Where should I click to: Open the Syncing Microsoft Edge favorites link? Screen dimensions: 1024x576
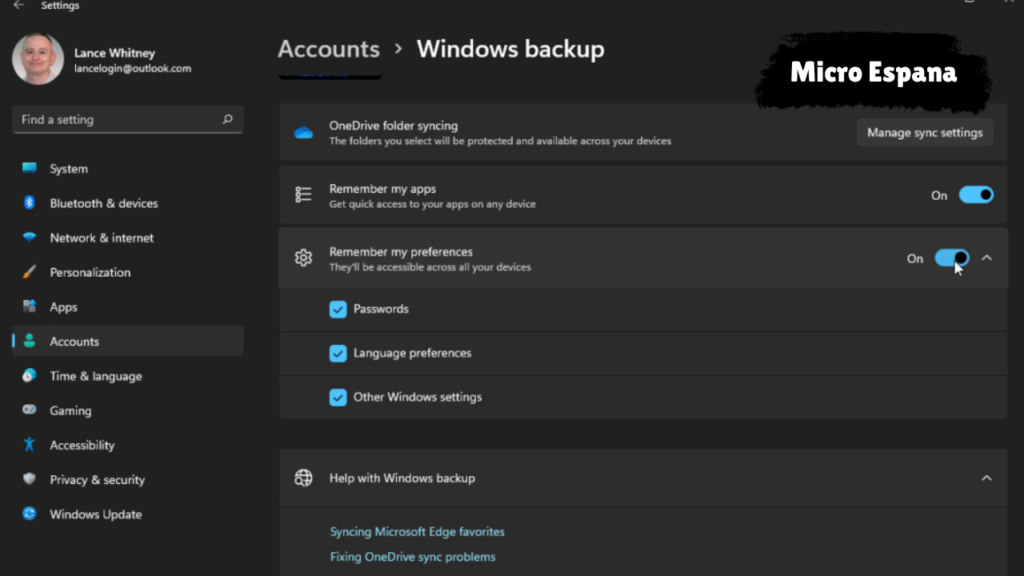[417, 531]
